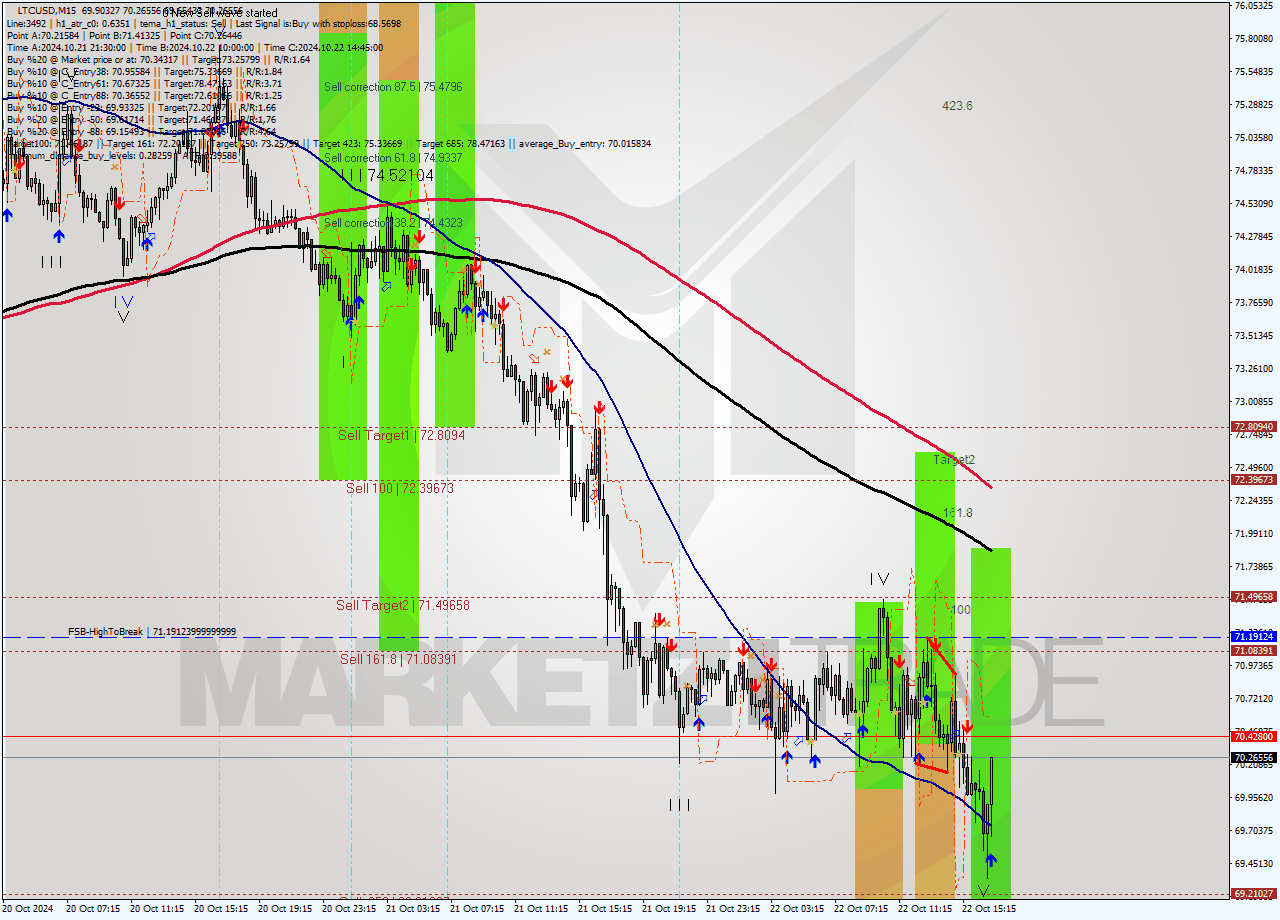Click the 70.42800 red price tag
The width and height of the screenshot is (1280, 920).
[1253, 736]
